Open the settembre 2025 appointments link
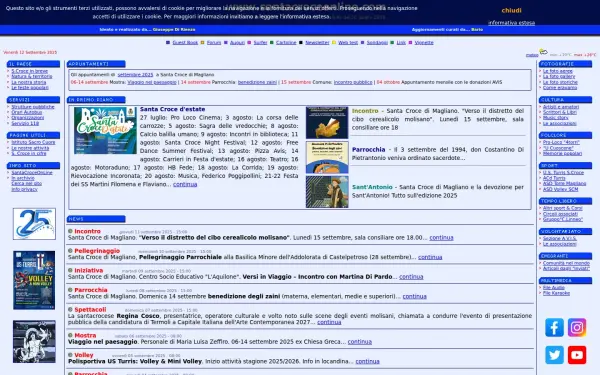 pos(135,75)
